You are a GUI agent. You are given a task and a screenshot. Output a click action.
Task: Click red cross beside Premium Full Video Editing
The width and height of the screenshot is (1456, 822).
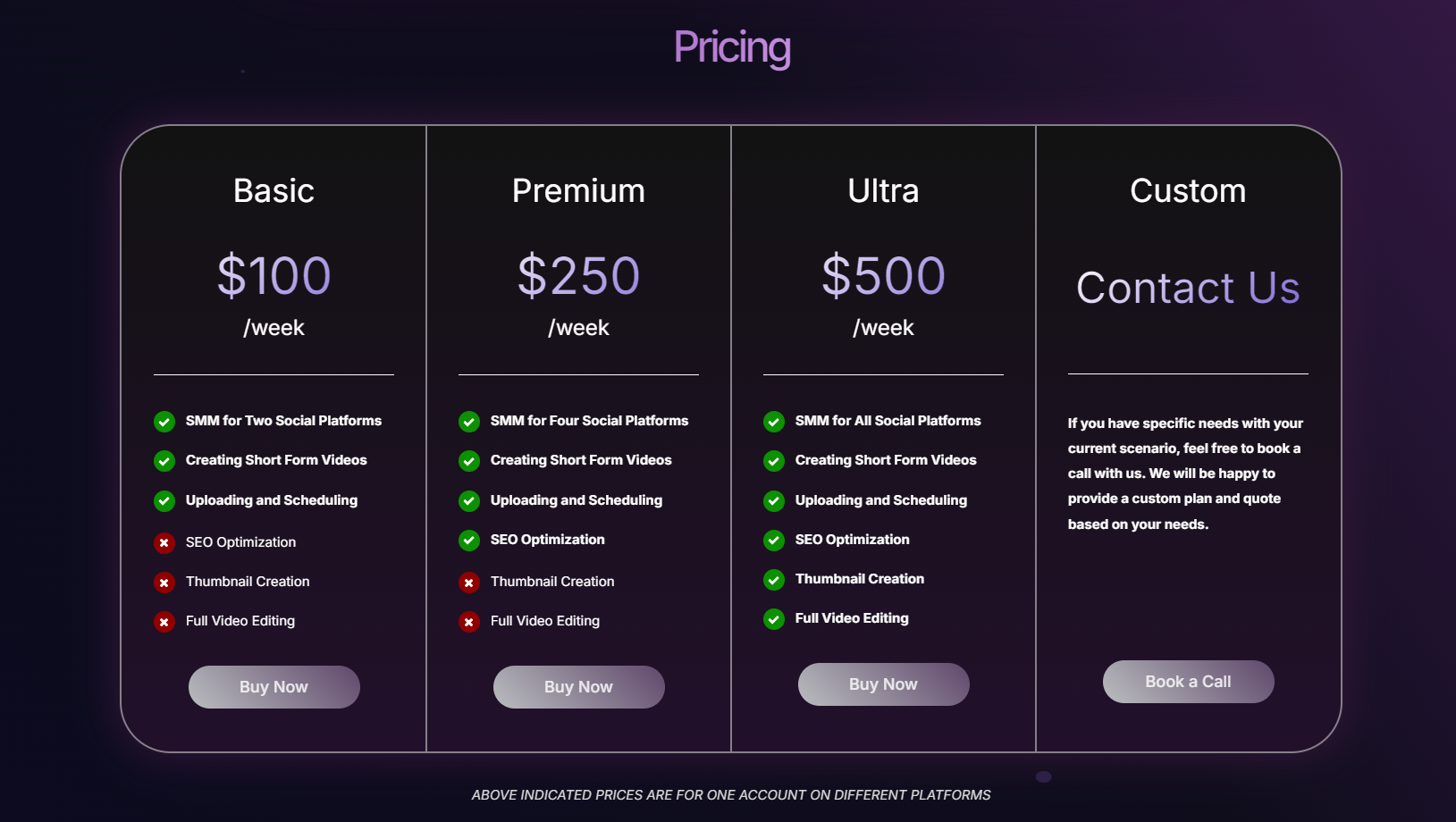[x=469, y=622]
